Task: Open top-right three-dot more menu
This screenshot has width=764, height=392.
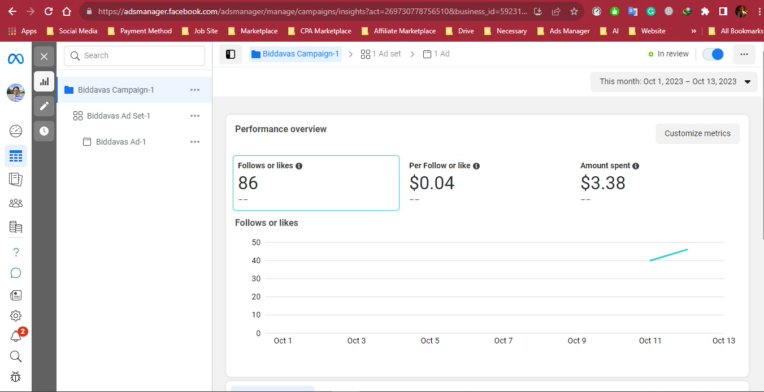Action: point(744,54)
